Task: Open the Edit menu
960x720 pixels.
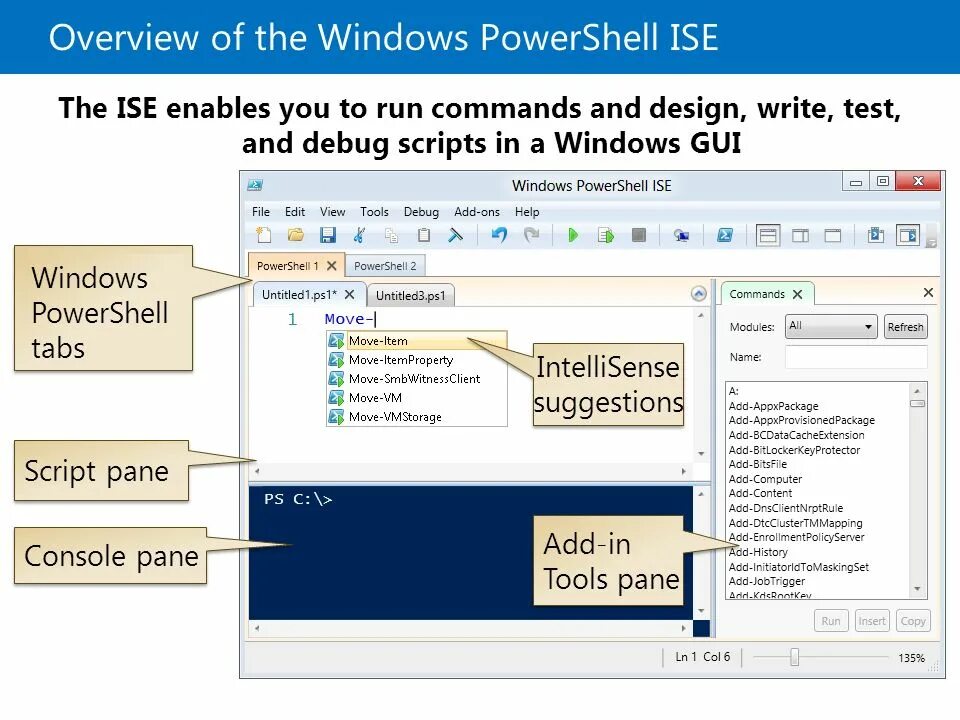Action: 294,212
